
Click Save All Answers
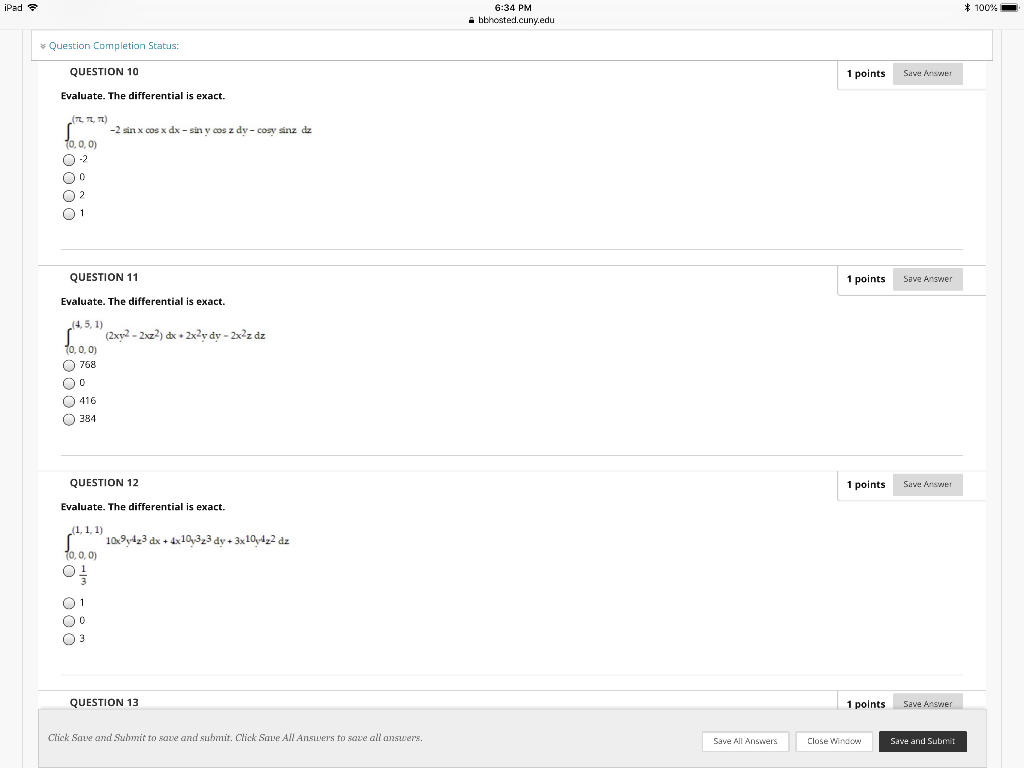click(745, 741)
